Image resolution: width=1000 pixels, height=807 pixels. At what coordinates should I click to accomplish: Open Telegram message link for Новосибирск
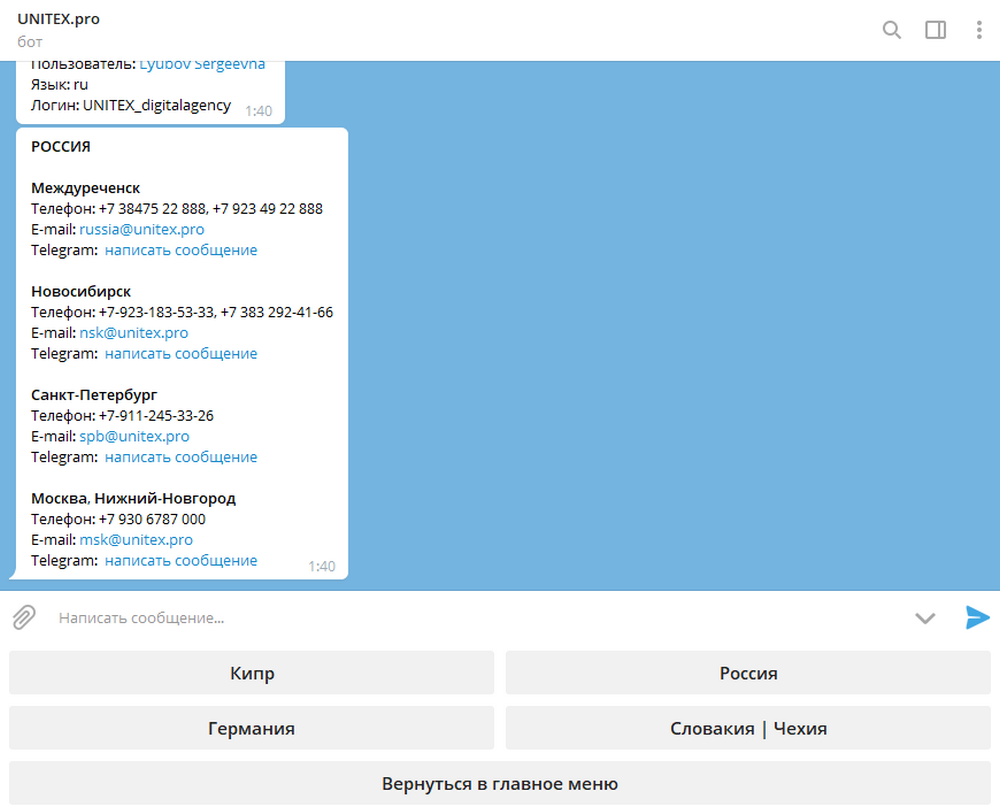point(181,353)
